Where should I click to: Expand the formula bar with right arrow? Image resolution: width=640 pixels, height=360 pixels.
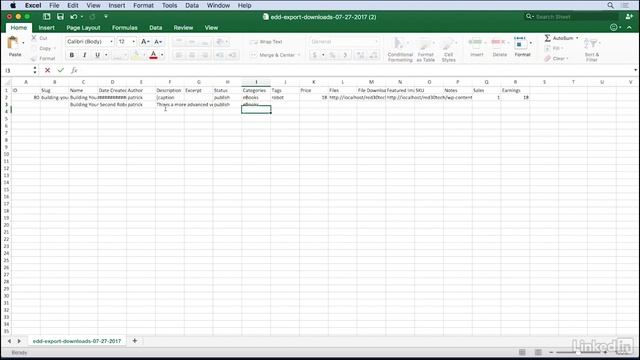635,70
